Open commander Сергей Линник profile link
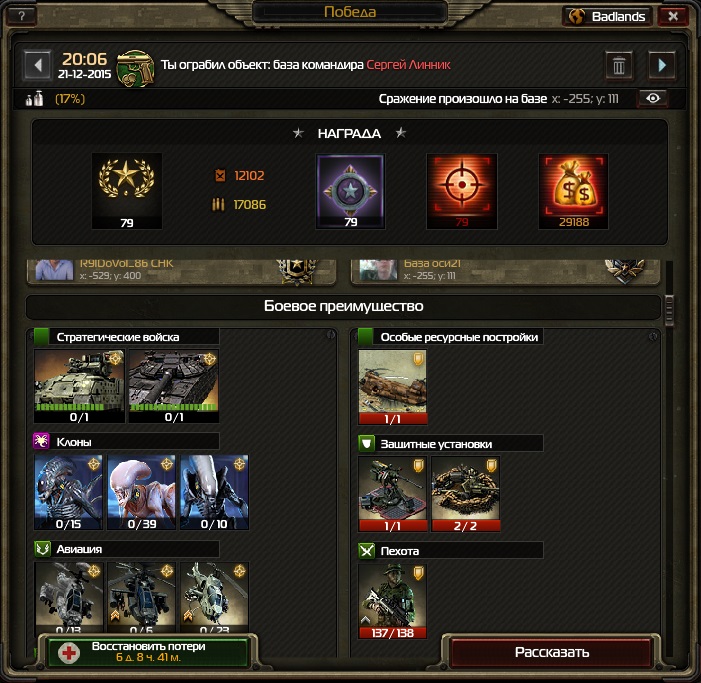This screenshot has height=683, width=701. pos(408,65)
